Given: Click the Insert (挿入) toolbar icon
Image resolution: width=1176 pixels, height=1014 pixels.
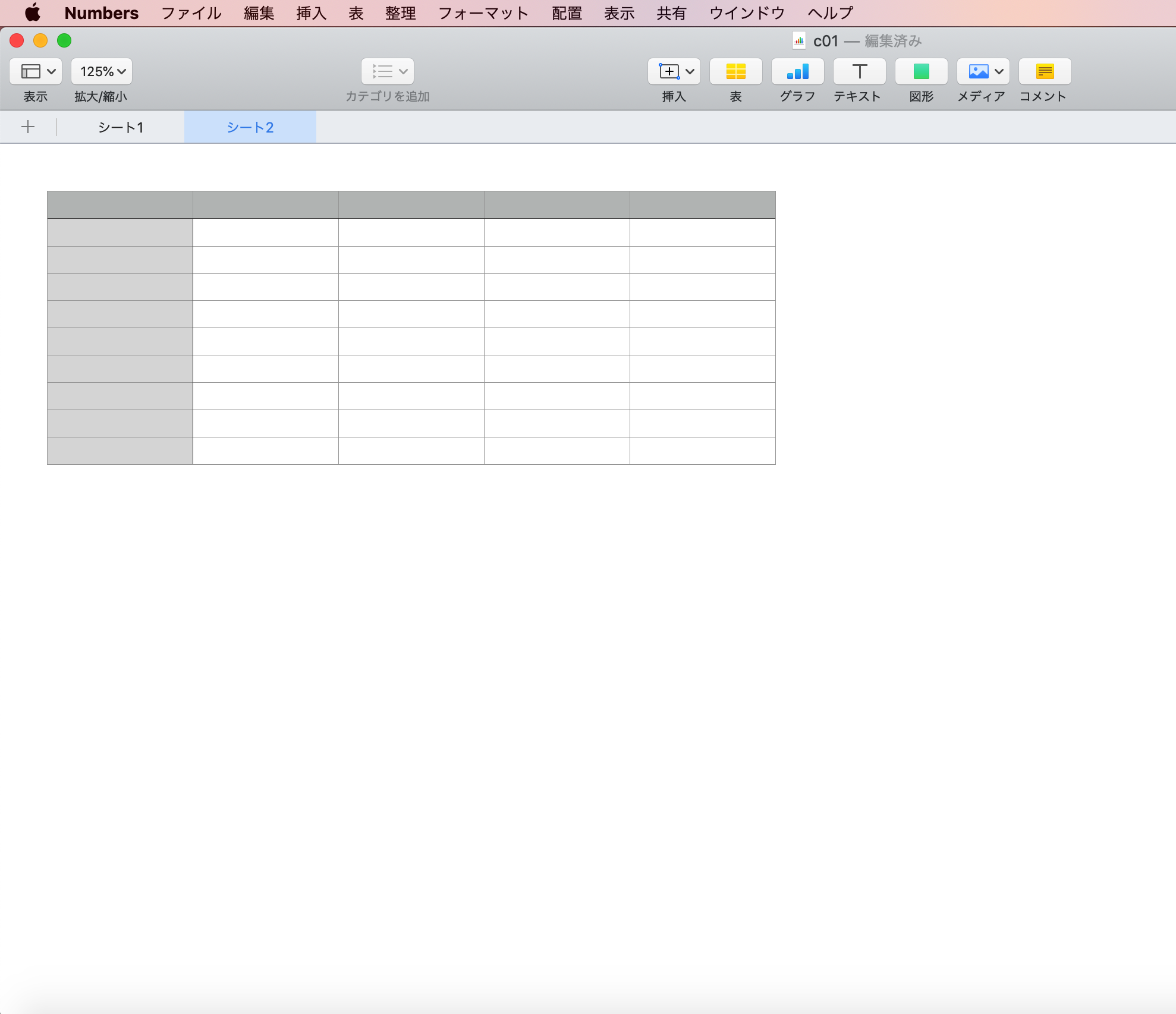Looking at the screenshot, I should click(669, 71).
